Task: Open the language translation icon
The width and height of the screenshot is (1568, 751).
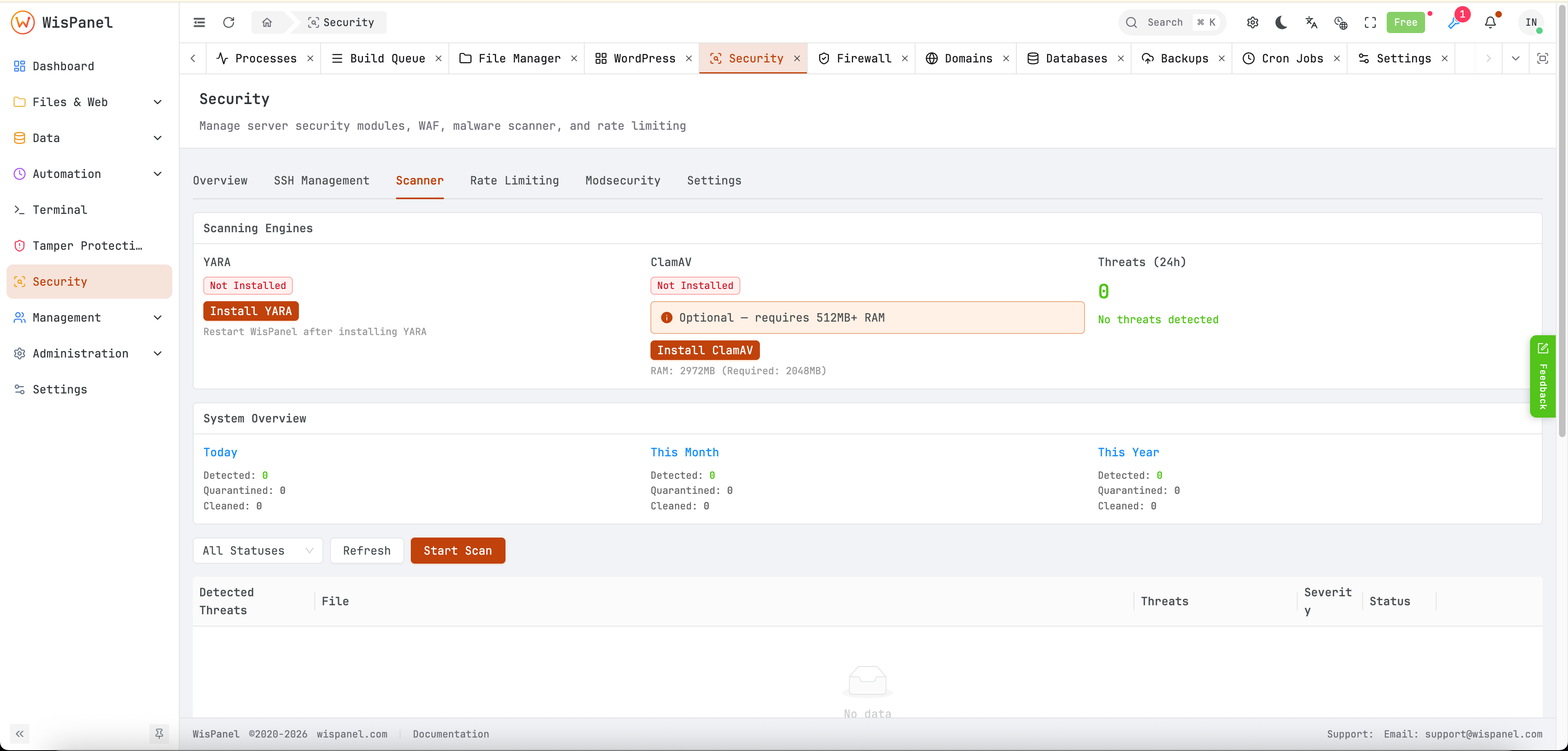Action: [x=1311, y=22]
